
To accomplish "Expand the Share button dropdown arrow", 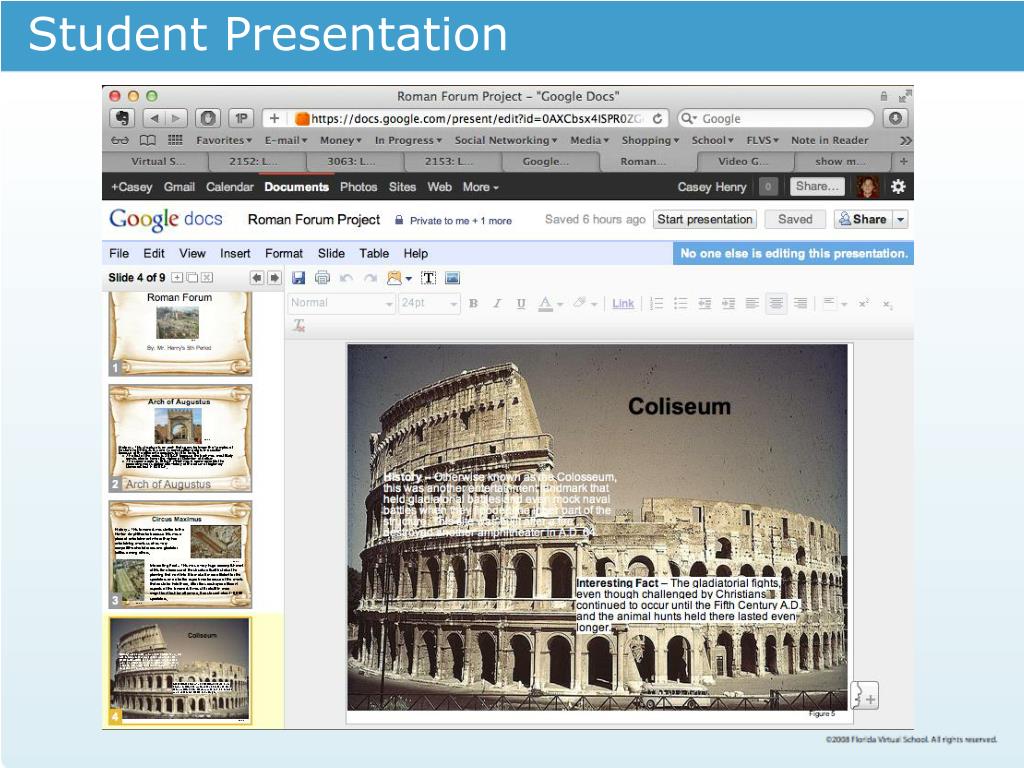I will point(901,219).
